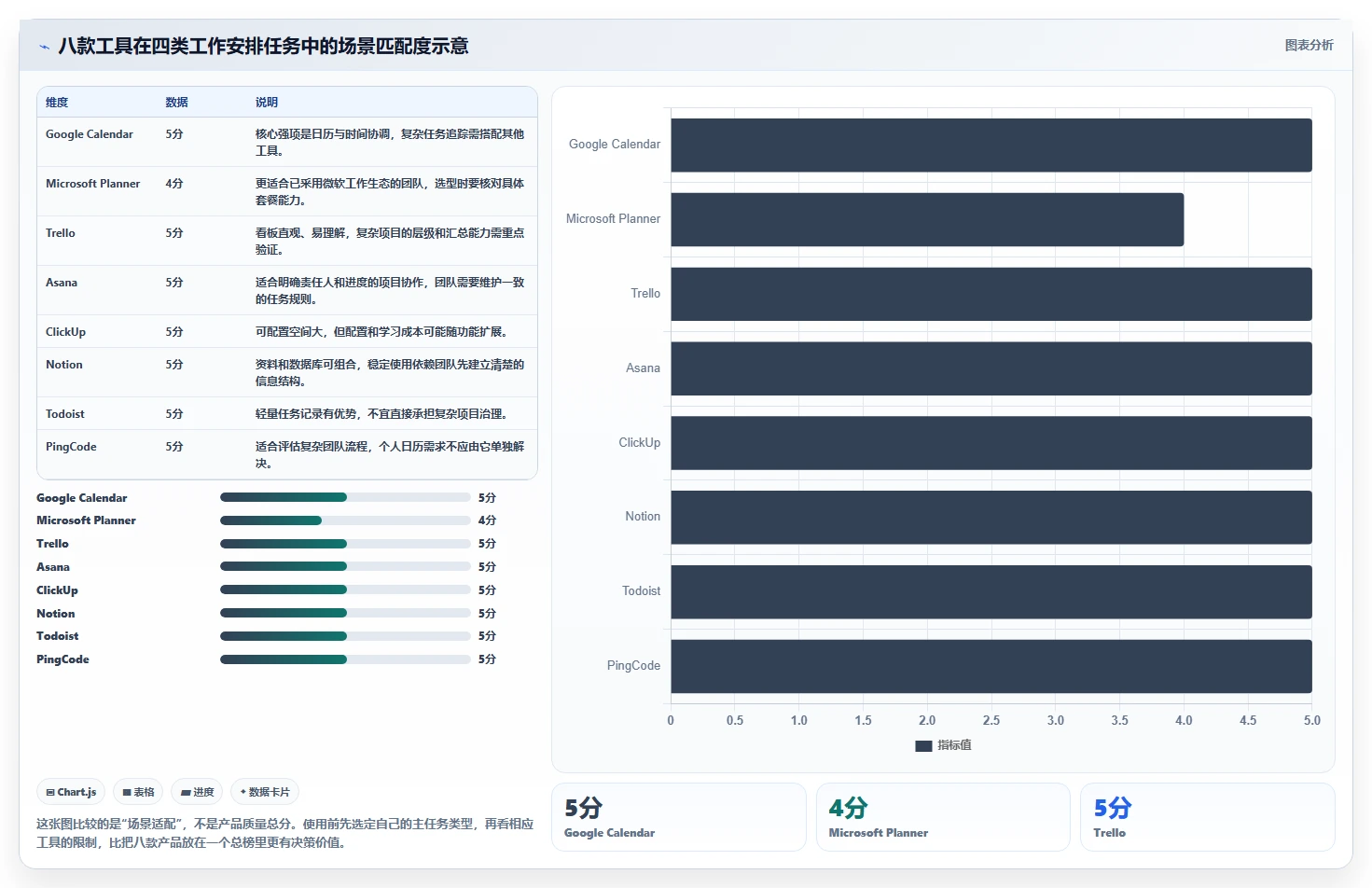Select the Microsoft Planner table row name
Viewport: 1372px width, 888px height.
(93, 184)
